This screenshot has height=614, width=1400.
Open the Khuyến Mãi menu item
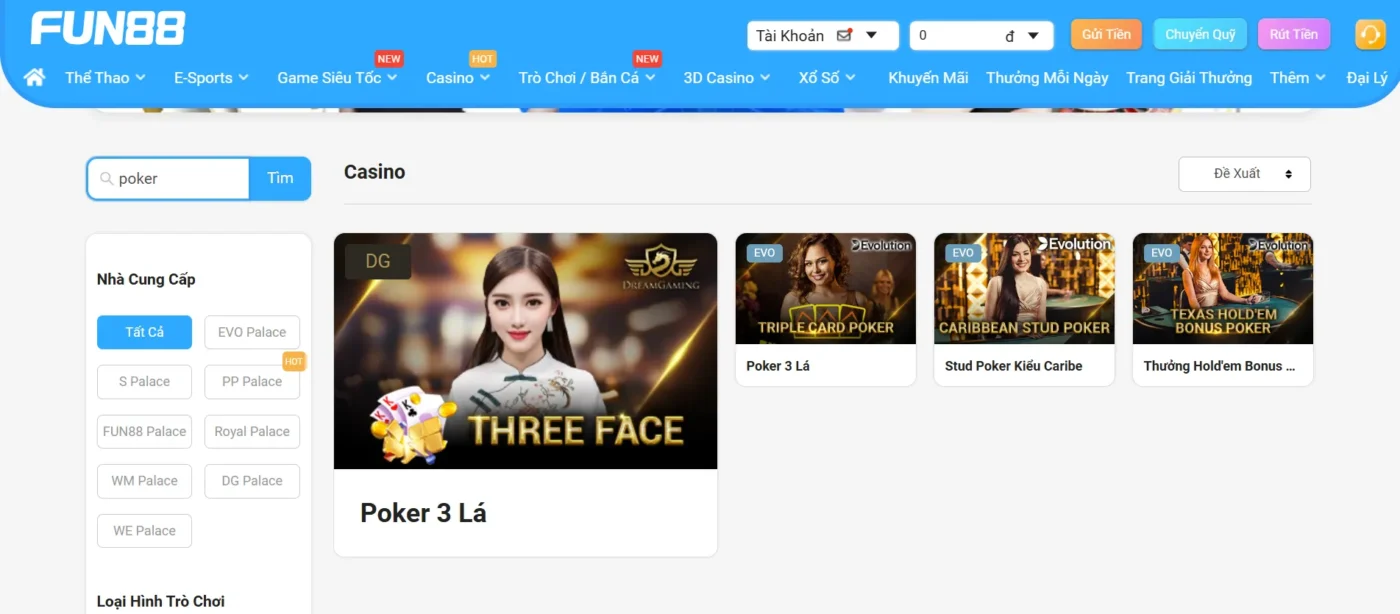point(928,76)
